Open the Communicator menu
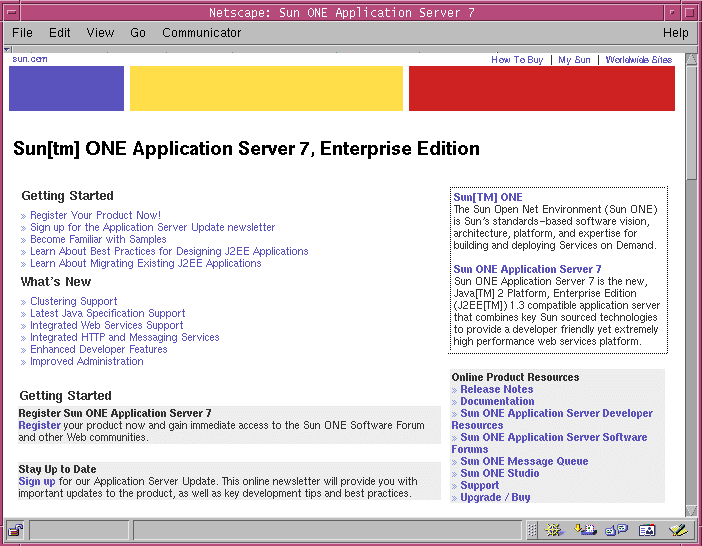 [201, 33]
